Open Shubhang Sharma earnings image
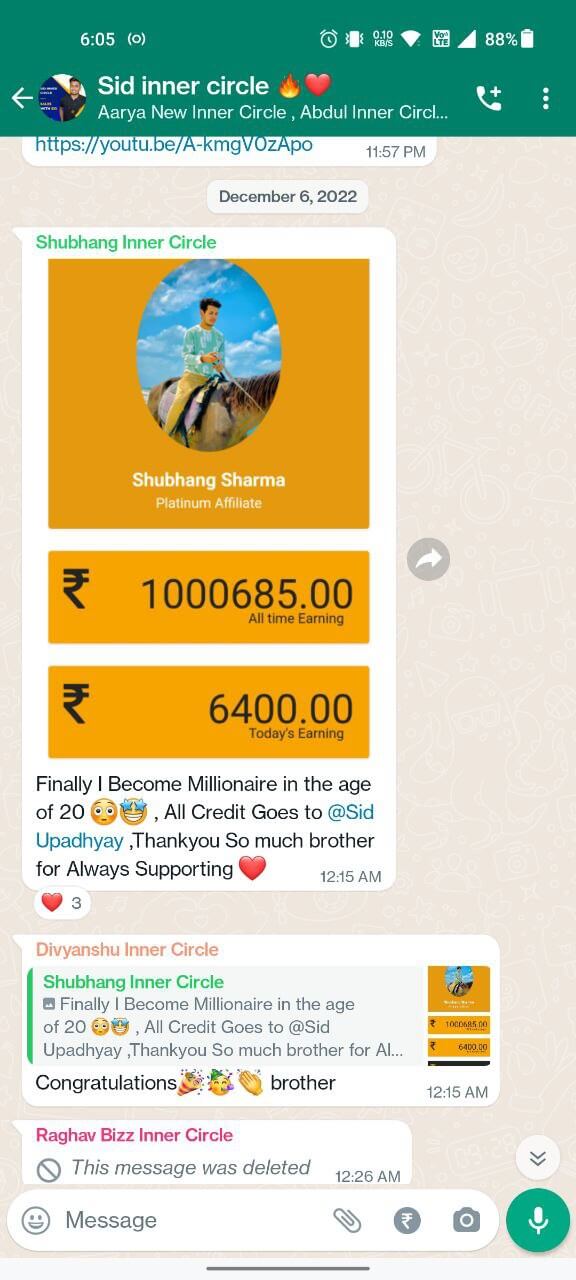The height and width of the screenshot is (1280, 576). (209, 508)
